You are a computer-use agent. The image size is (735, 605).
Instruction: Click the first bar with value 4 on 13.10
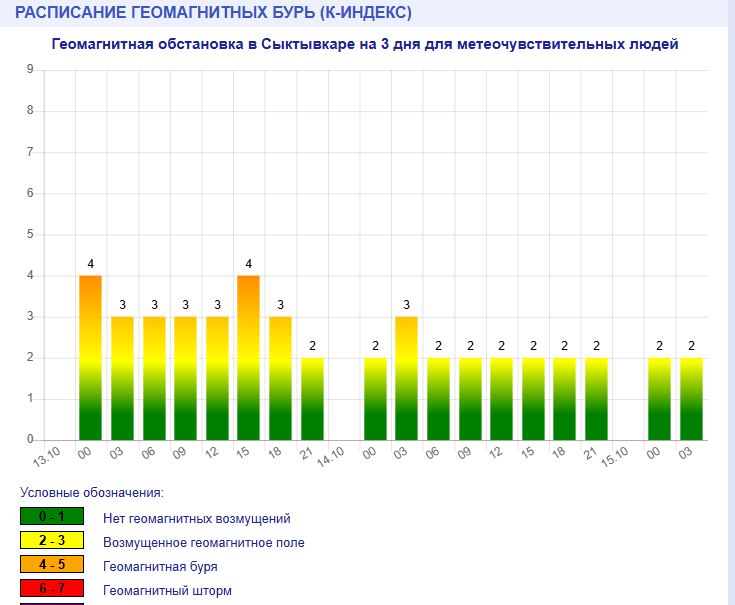click(x=90, y=357)
